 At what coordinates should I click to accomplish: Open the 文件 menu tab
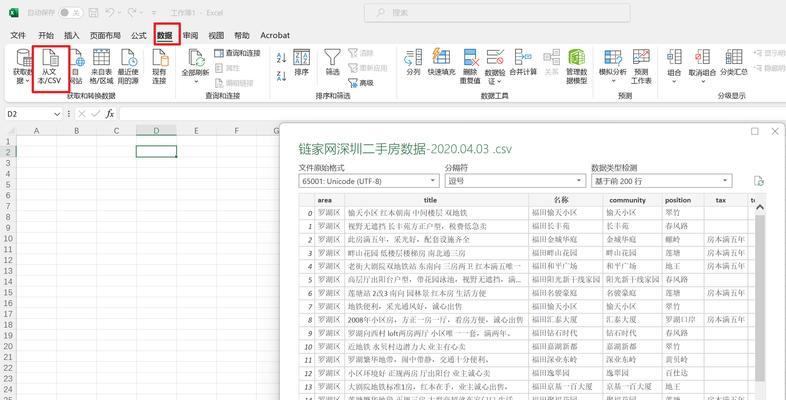click(18, 36)
